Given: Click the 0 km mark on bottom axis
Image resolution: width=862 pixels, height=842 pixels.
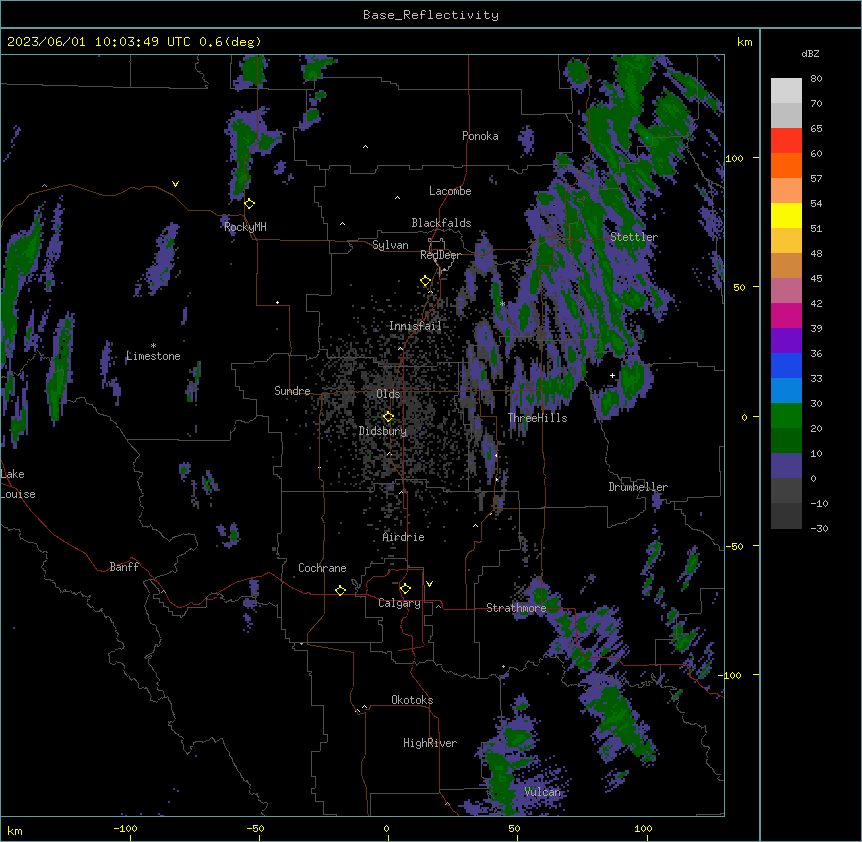Looking at the screenshot, I should 386,828.
